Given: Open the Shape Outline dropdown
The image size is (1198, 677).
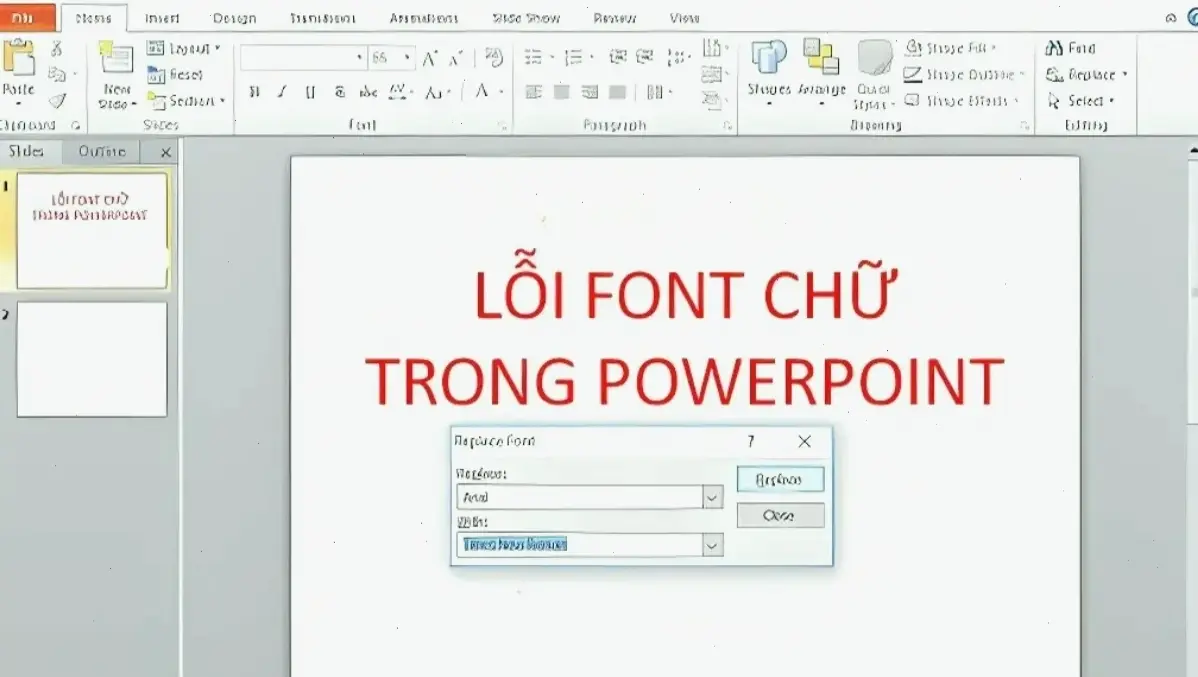Looking at the screenshot, I should 963,75.
